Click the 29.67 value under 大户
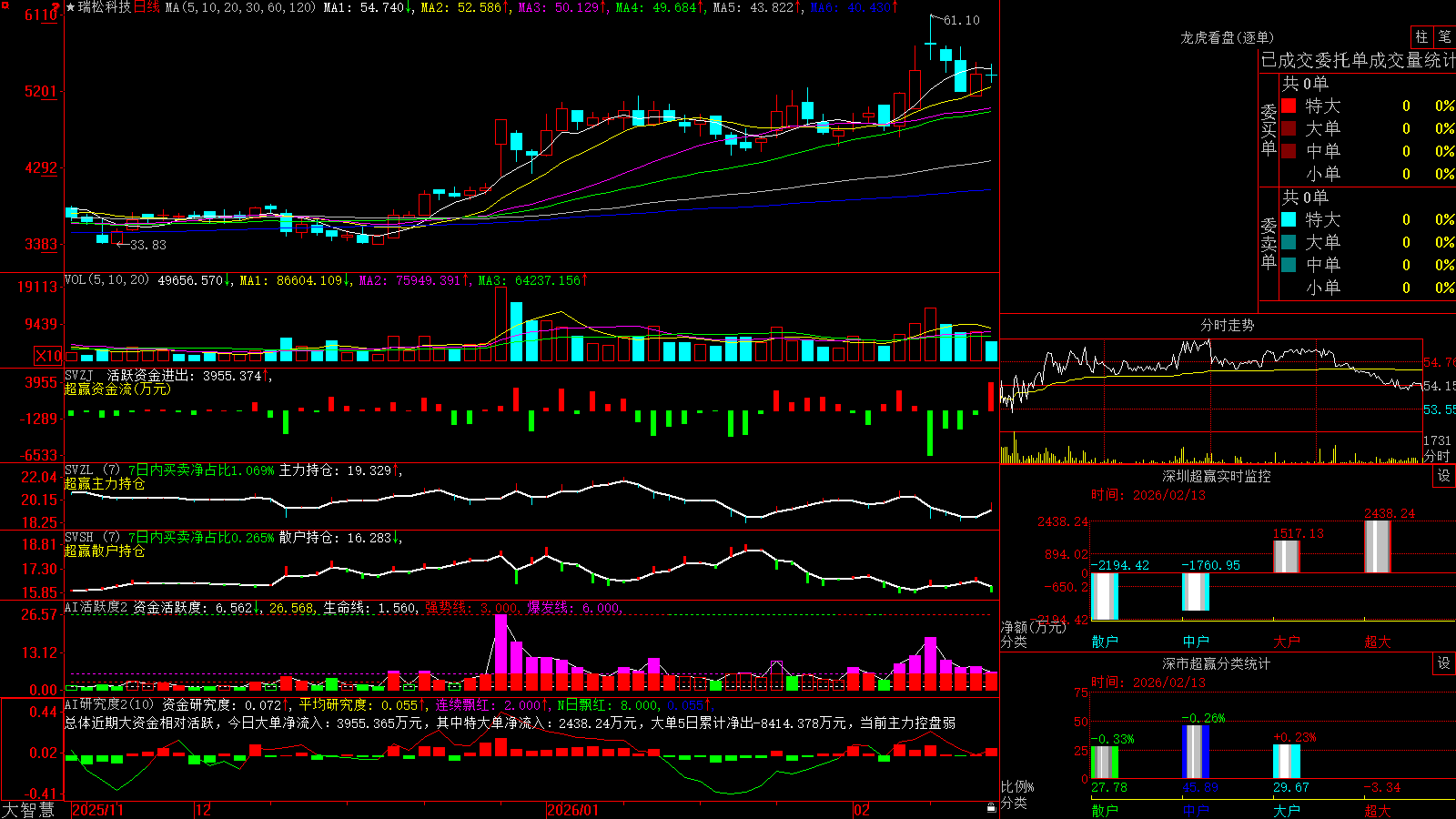 point(1291,787)
